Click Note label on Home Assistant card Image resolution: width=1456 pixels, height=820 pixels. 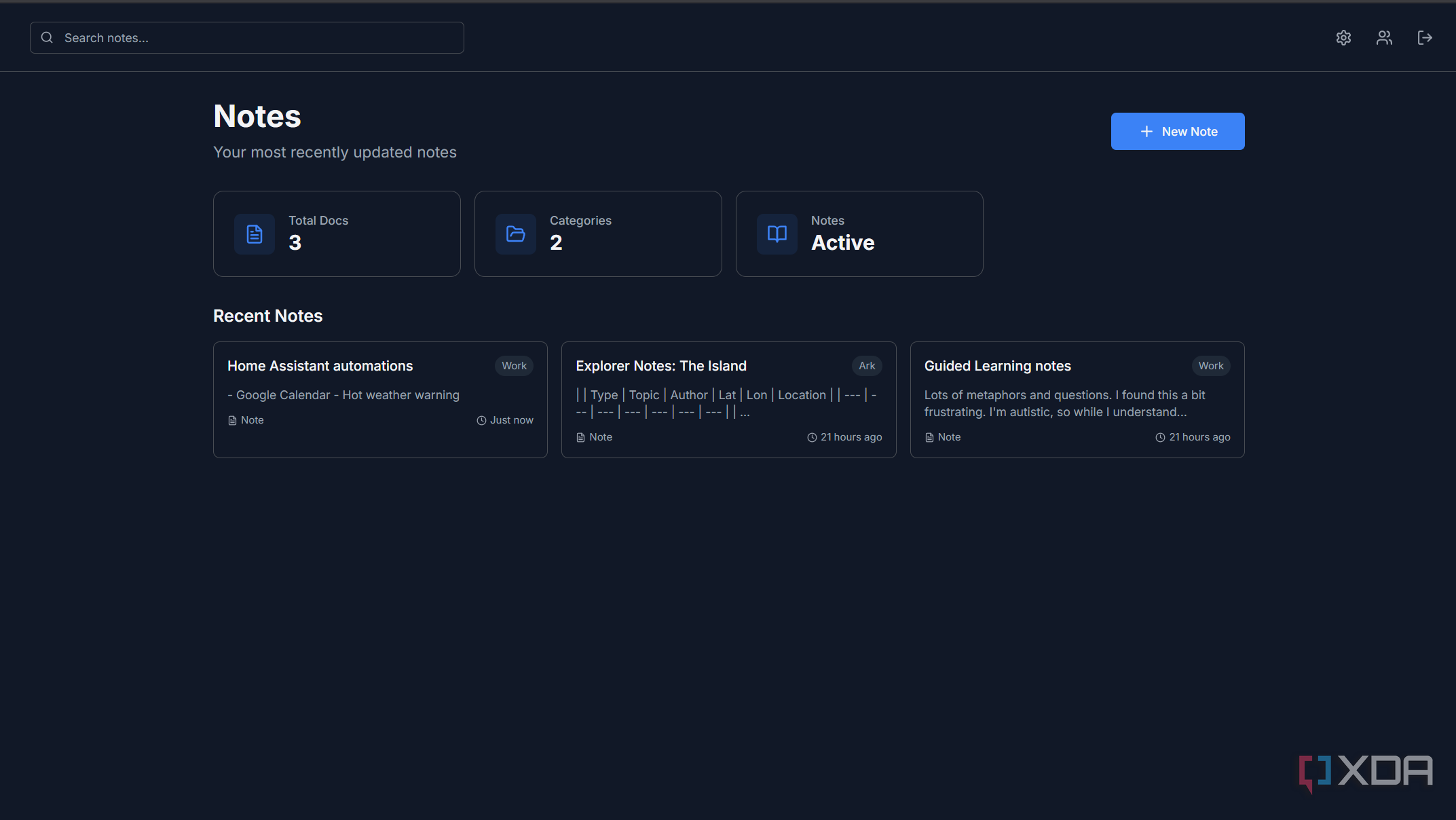click(x=253, y=421)
